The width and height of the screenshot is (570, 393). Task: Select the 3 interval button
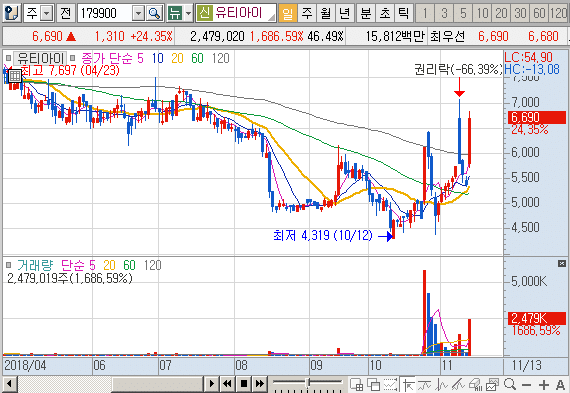444,13
